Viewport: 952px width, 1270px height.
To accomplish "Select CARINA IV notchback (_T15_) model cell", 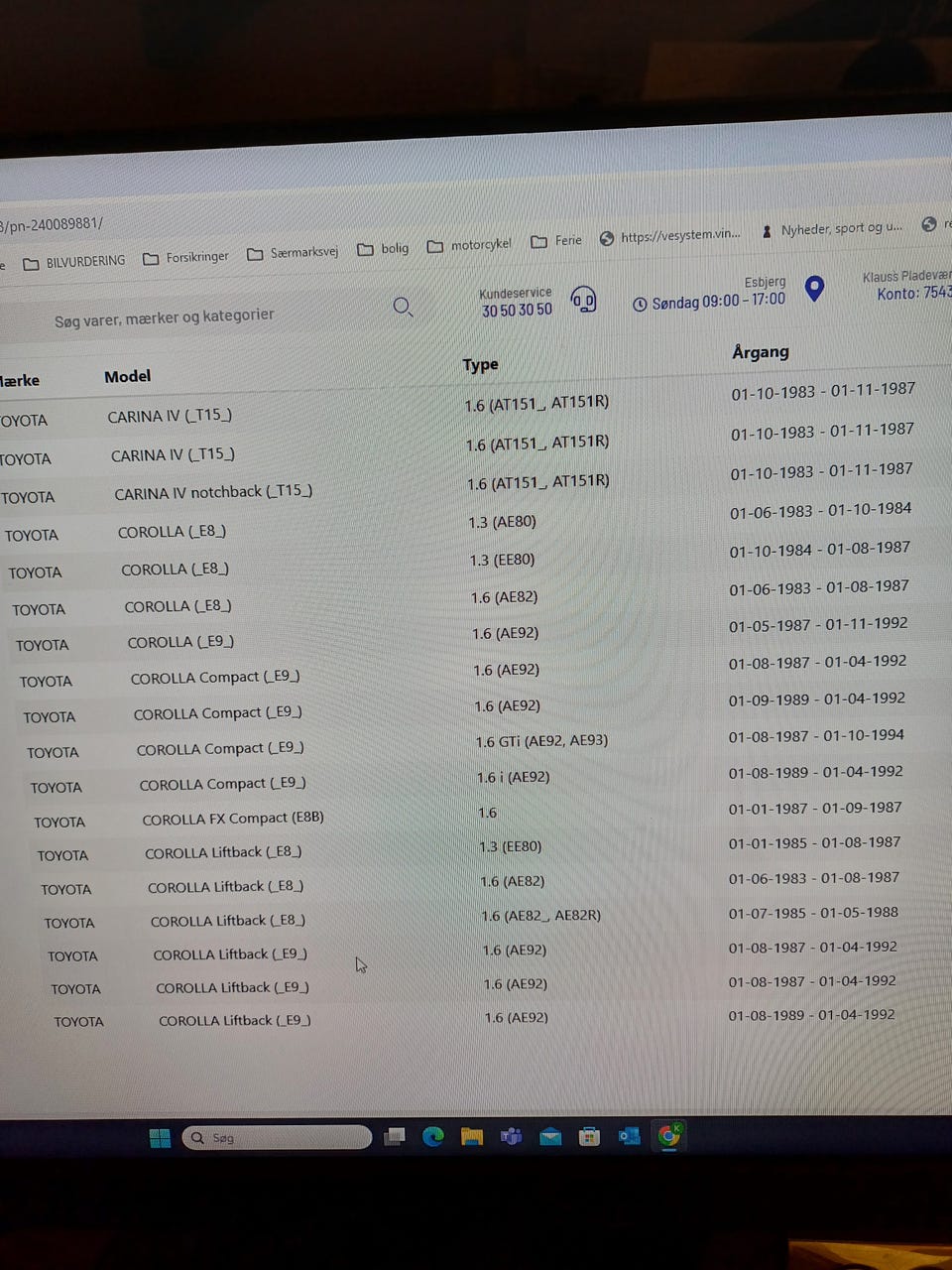I will click(213, 492).
